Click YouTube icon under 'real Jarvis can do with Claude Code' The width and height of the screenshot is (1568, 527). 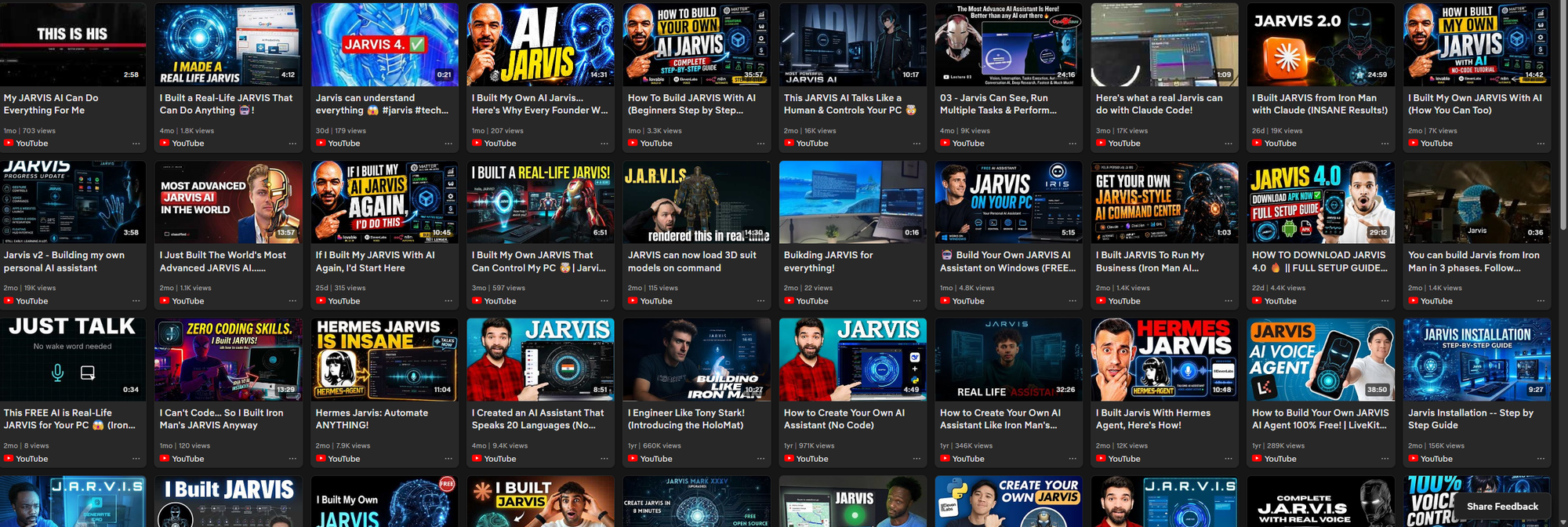click(1101, 144)
